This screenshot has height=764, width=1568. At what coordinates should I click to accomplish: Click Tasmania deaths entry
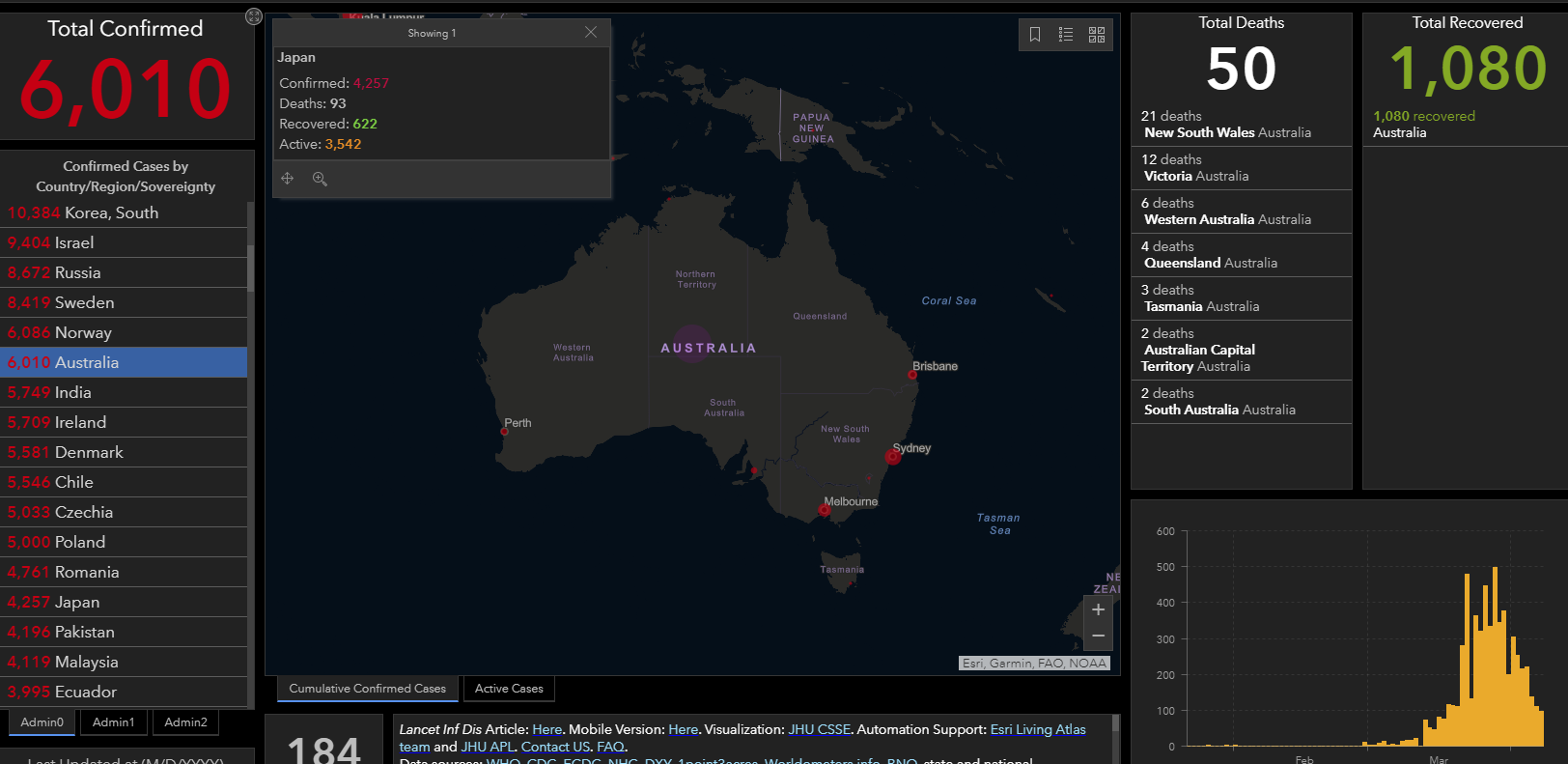coord(1241,298)
